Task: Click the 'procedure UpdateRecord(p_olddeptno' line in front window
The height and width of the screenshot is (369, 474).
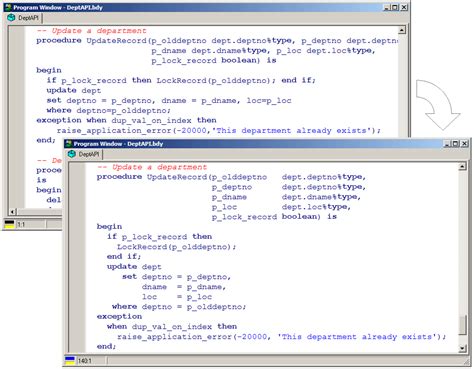Action: (x=231, y=177)
